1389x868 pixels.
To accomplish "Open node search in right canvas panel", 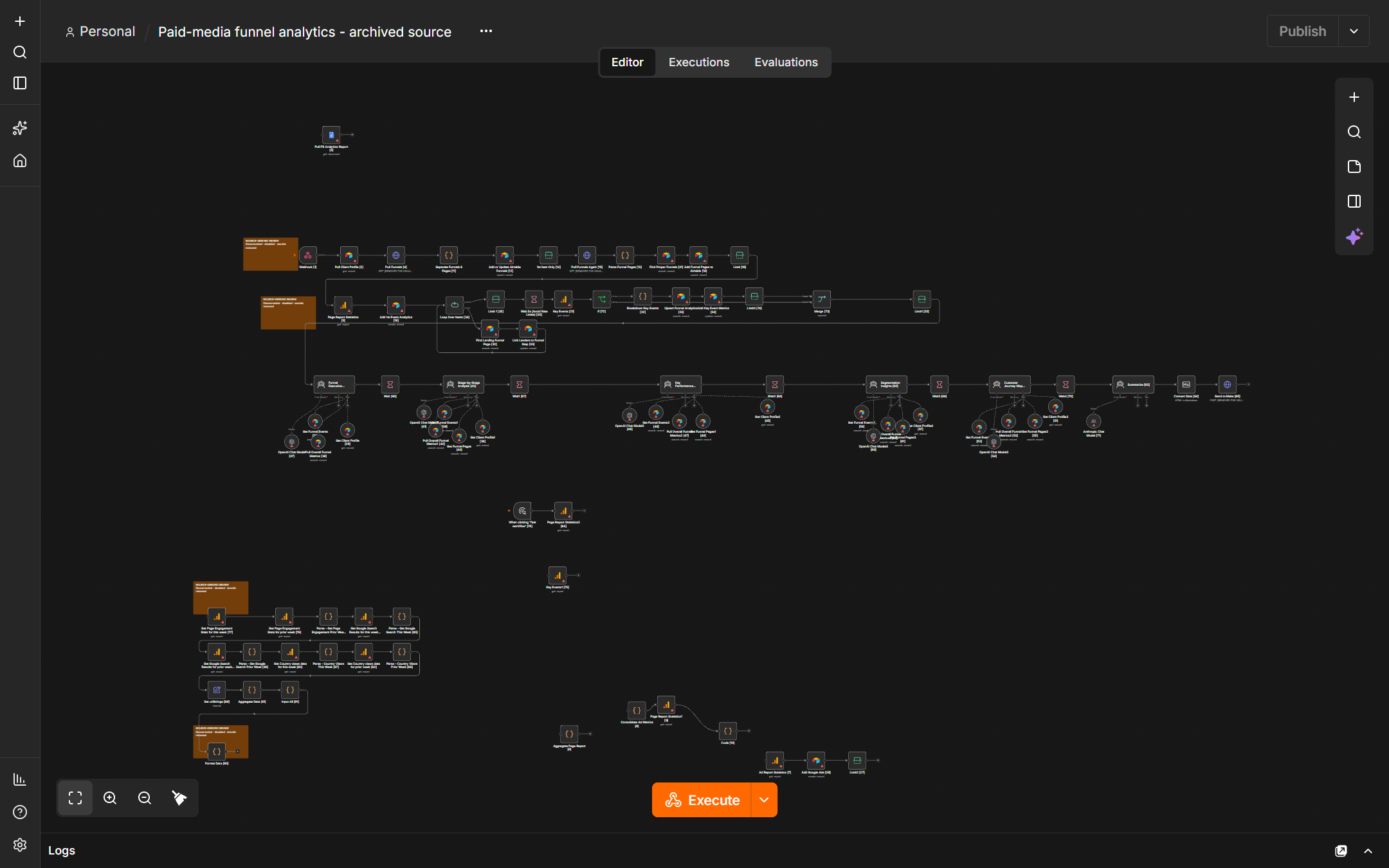I will pos(1354,132).
